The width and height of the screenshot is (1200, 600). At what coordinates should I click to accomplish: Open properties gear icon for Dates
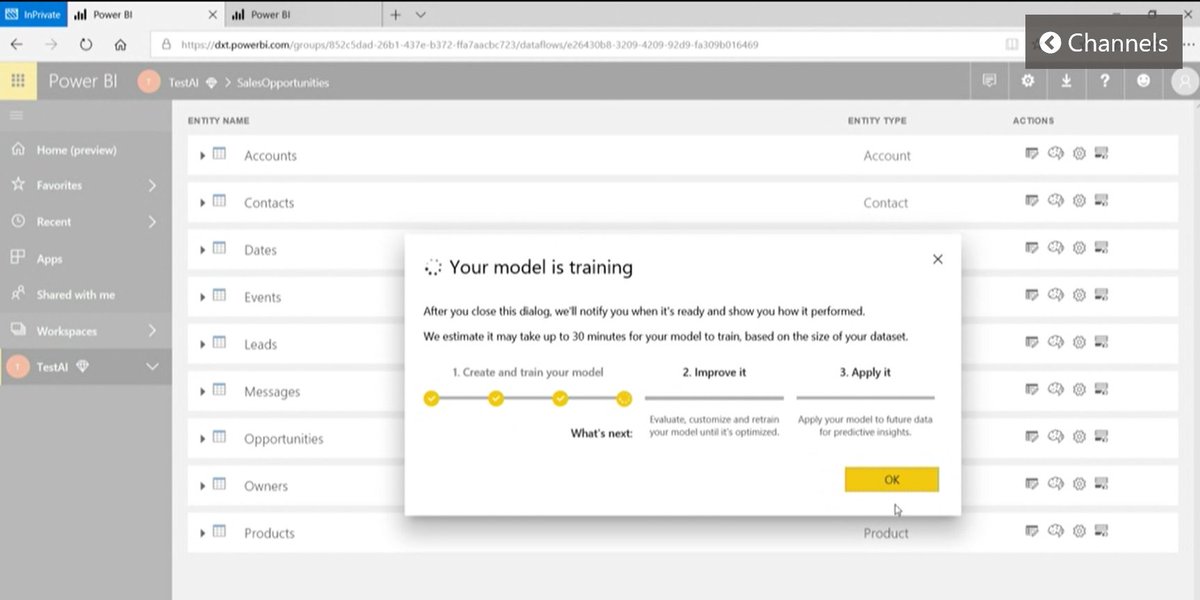1079,248
